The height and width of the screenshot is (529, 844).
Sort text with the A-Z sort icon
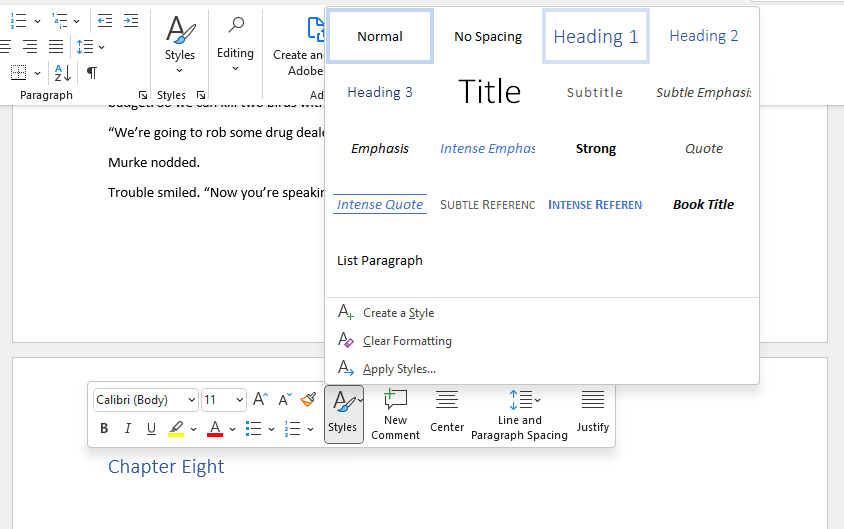click(62, 73)
